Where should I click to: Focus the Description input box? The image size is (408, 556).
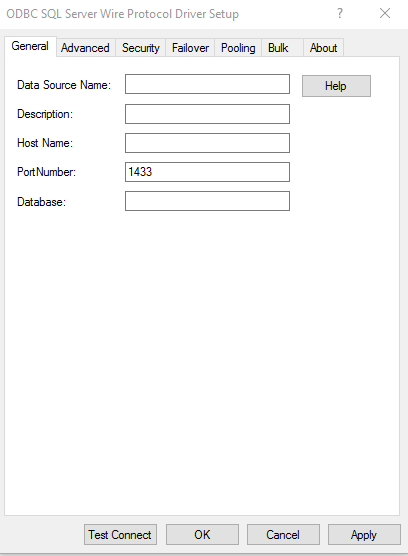(207, 114)
